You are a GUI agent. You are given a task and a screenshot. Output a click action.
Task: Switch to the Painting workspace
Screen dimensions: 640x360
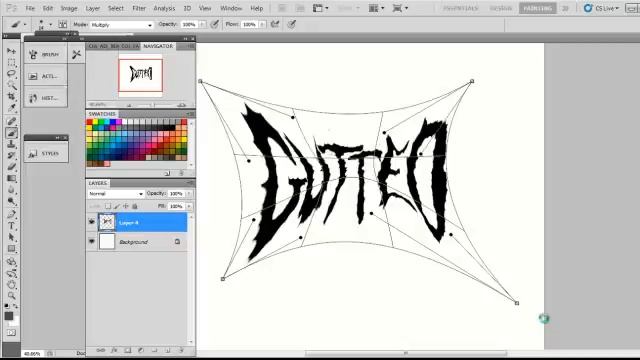point(538,8)
